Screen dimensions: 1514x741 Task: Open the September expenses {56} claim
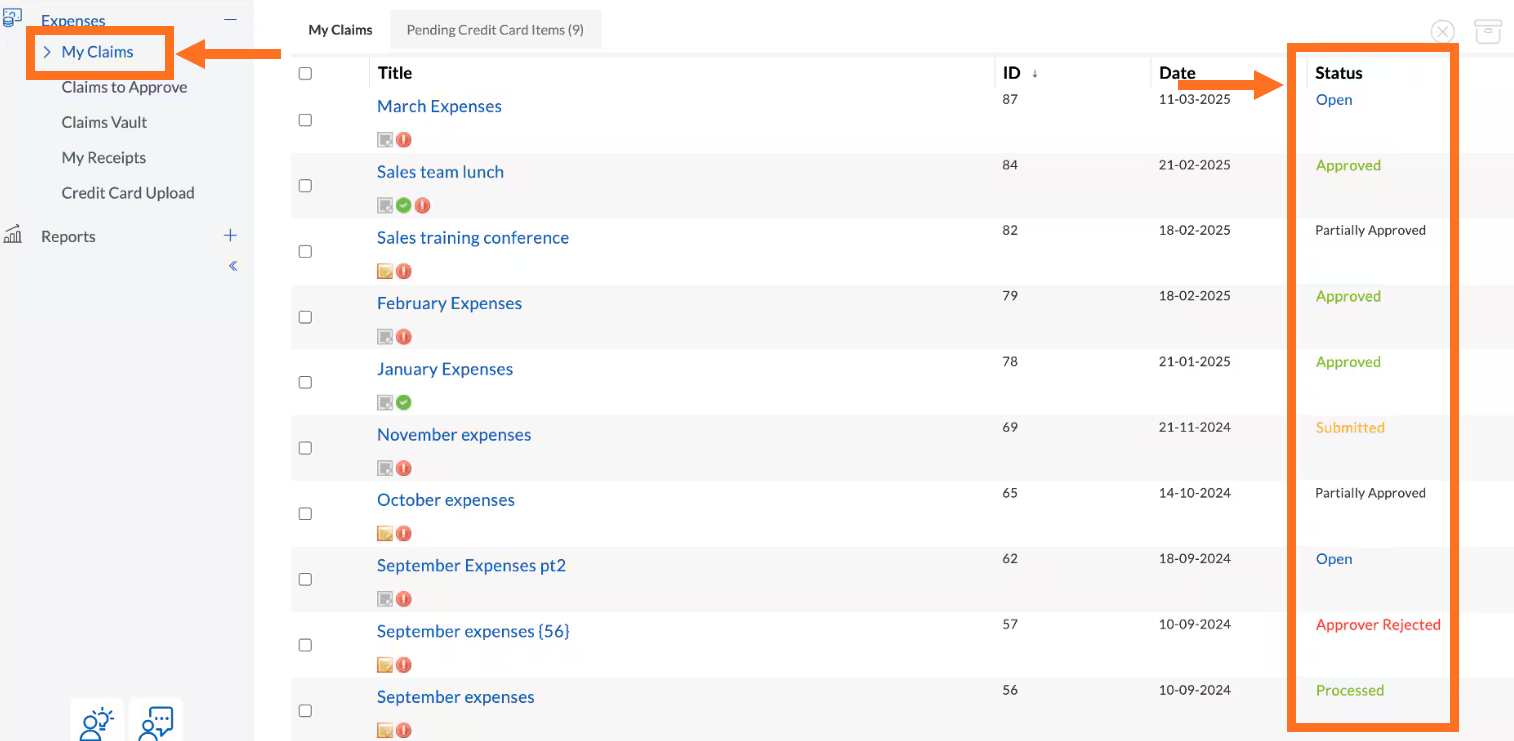(473, 631)
